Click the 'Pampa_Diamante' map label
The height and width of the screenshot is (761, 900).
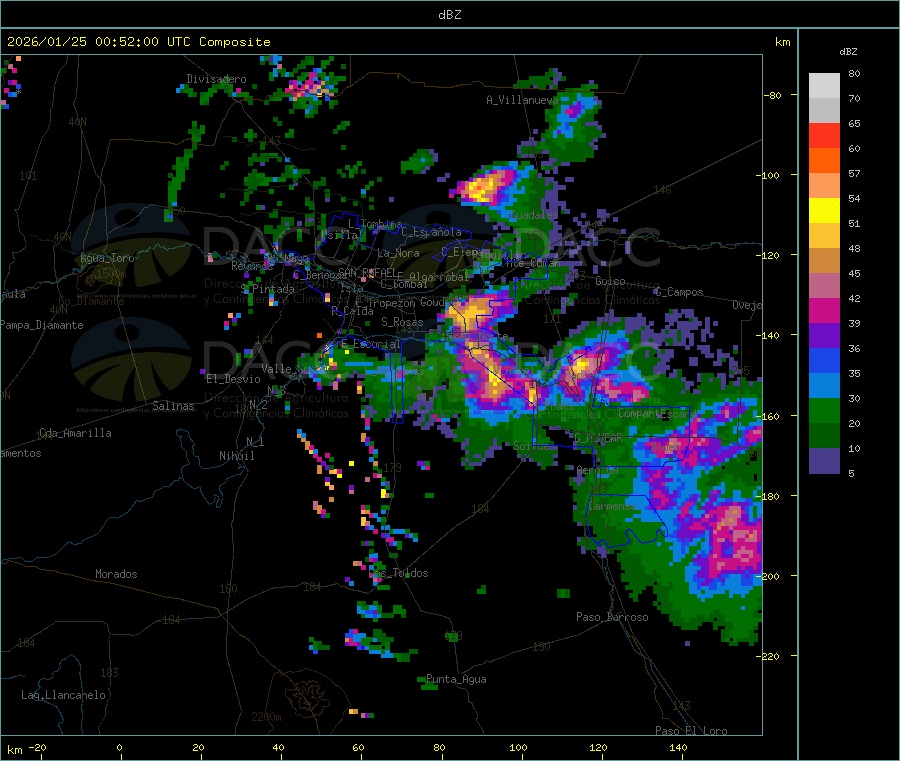[42, 325]
